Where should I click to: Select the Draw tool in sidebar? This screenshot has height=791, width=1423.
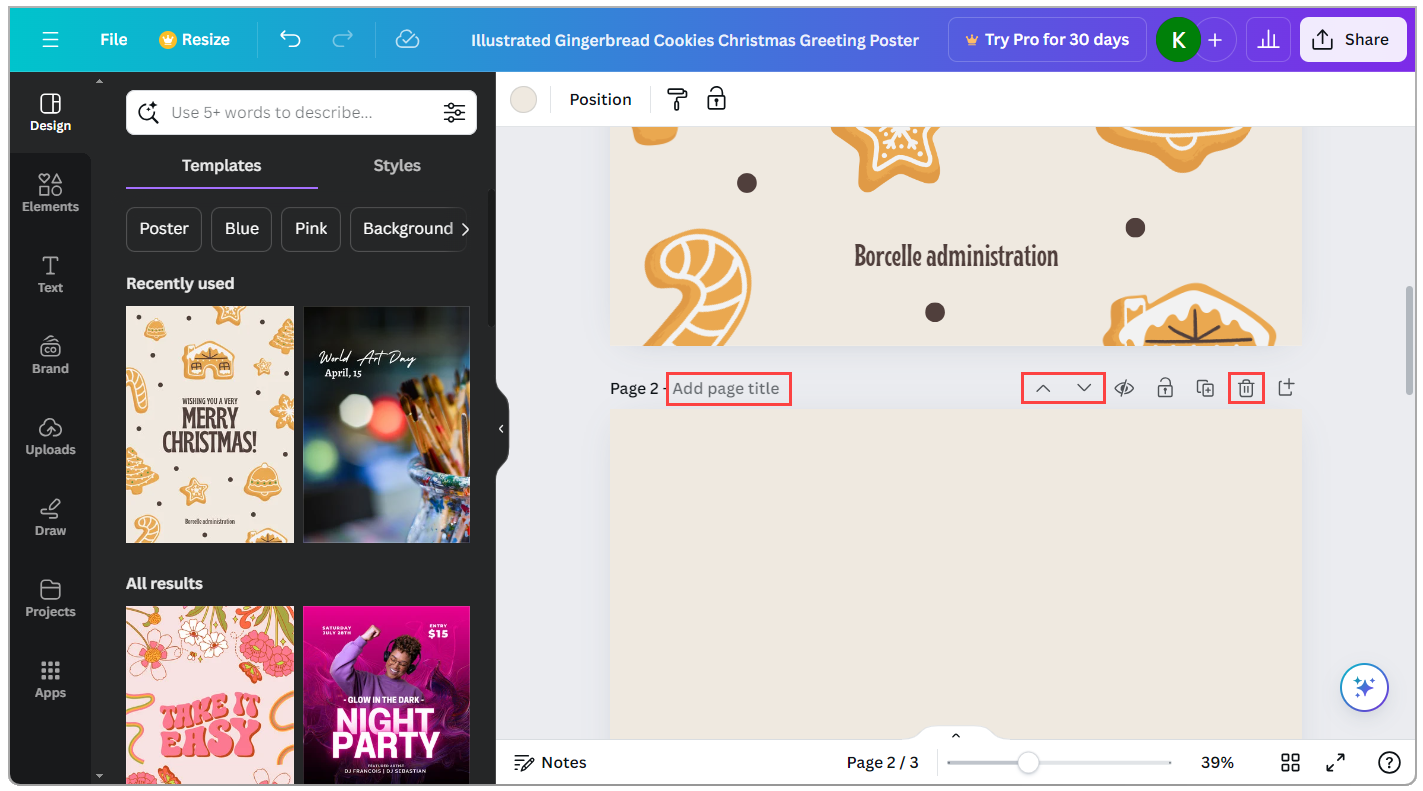(x=49, y=516)
